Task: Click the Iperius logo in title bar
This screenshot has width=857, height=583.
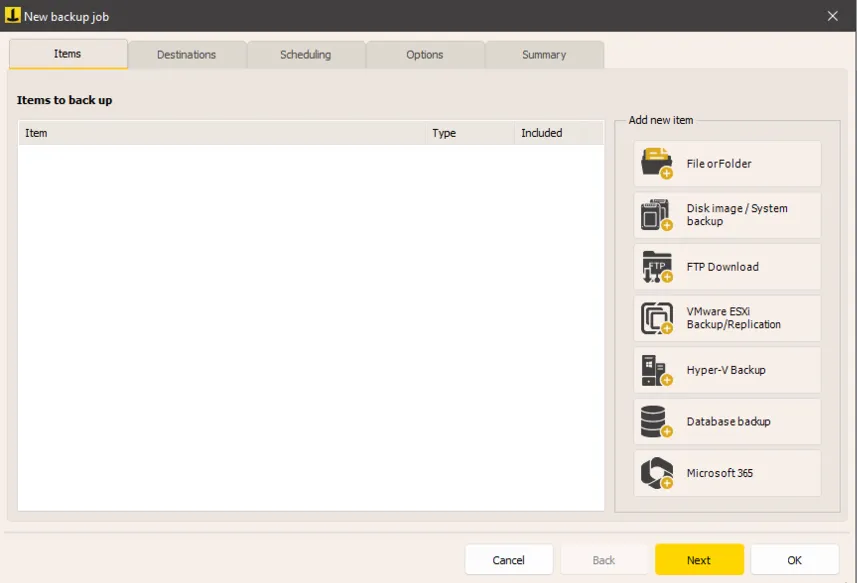Action: tap(12, 15)
